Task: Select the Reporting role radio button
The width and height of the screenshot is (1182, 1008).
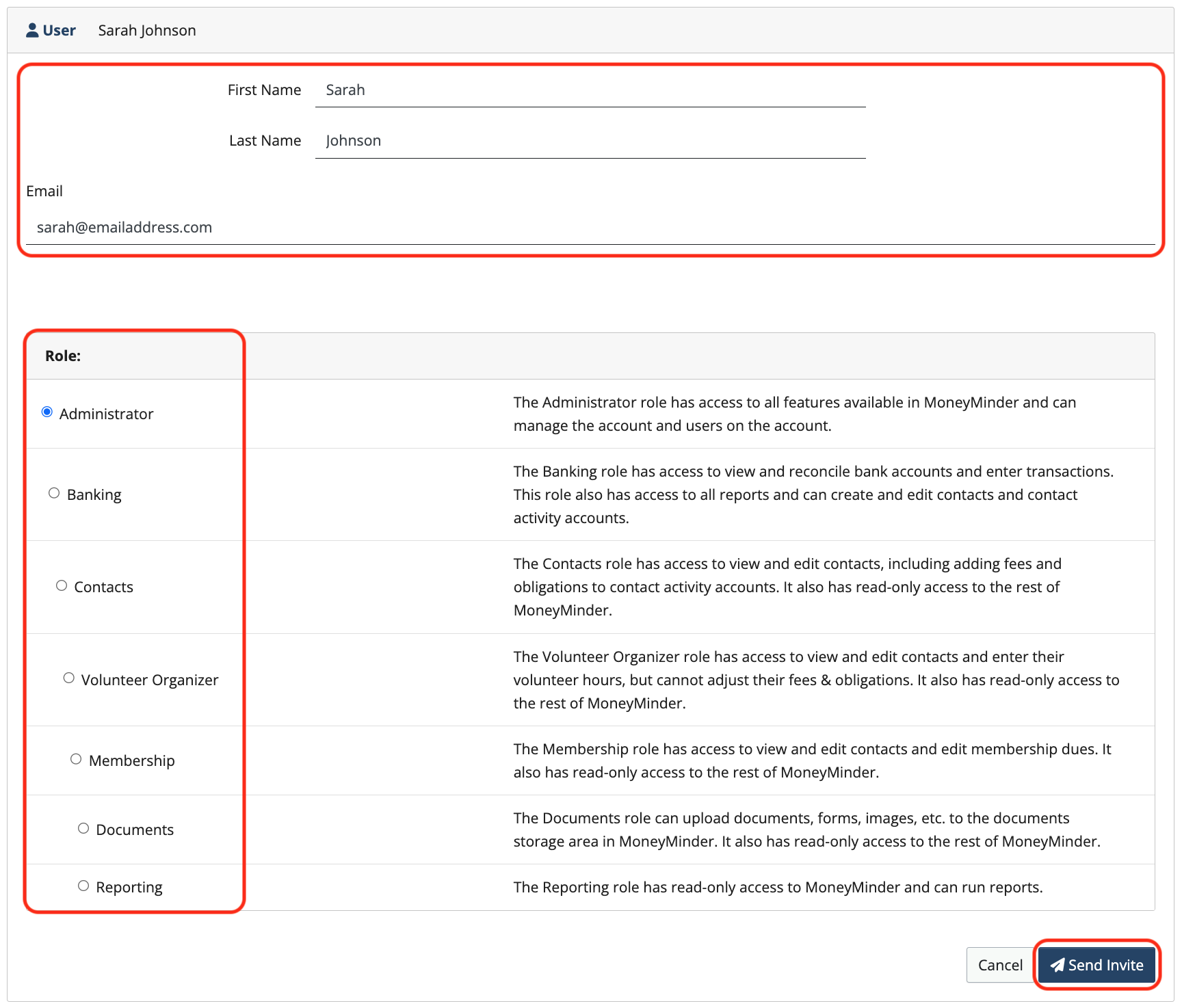Action: [x=83, y=886]
